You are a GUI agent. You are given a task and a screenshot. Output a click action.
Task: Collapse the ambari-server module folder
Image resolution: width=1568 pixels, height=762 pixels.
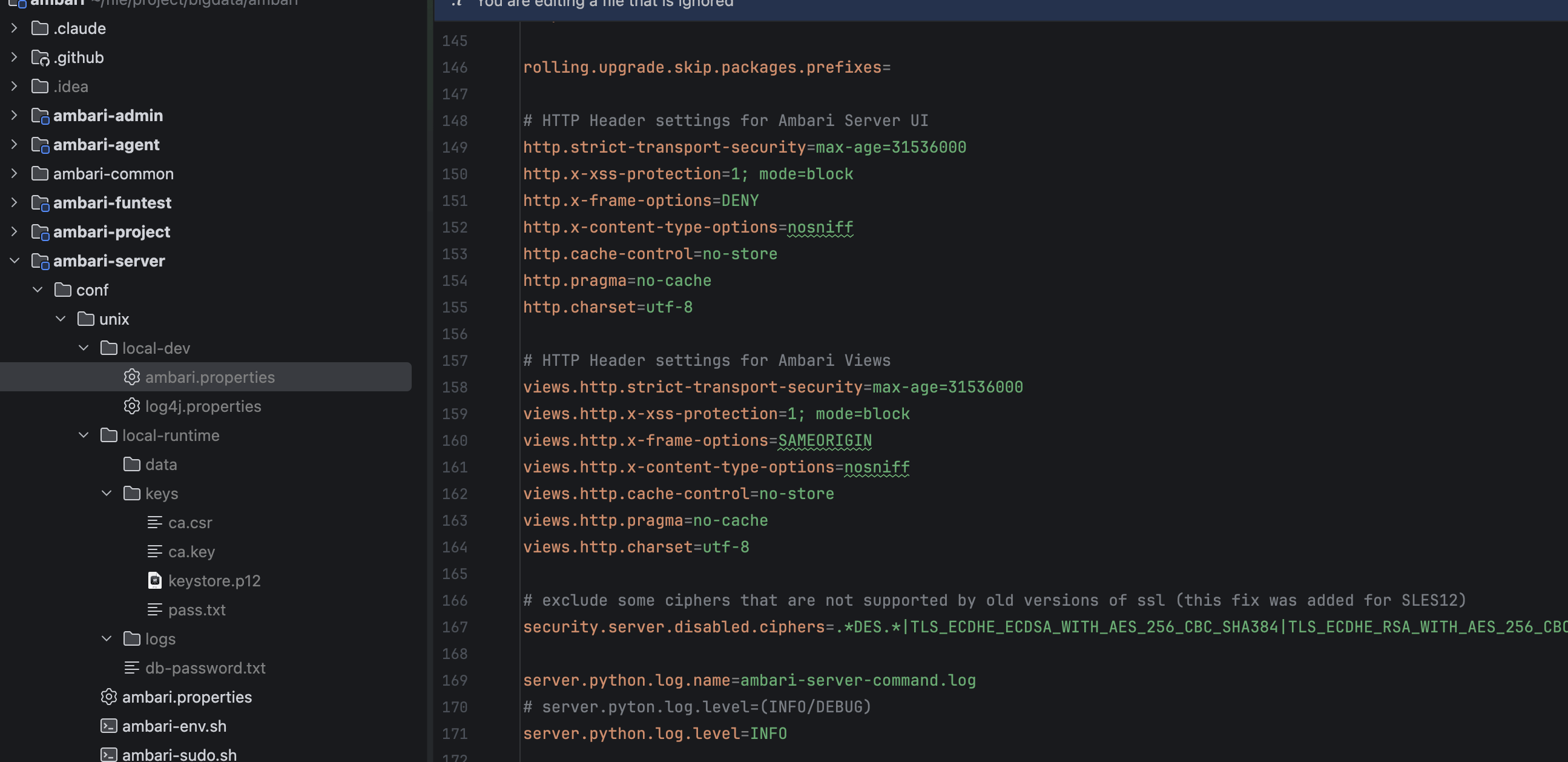[x=15, y=260]
